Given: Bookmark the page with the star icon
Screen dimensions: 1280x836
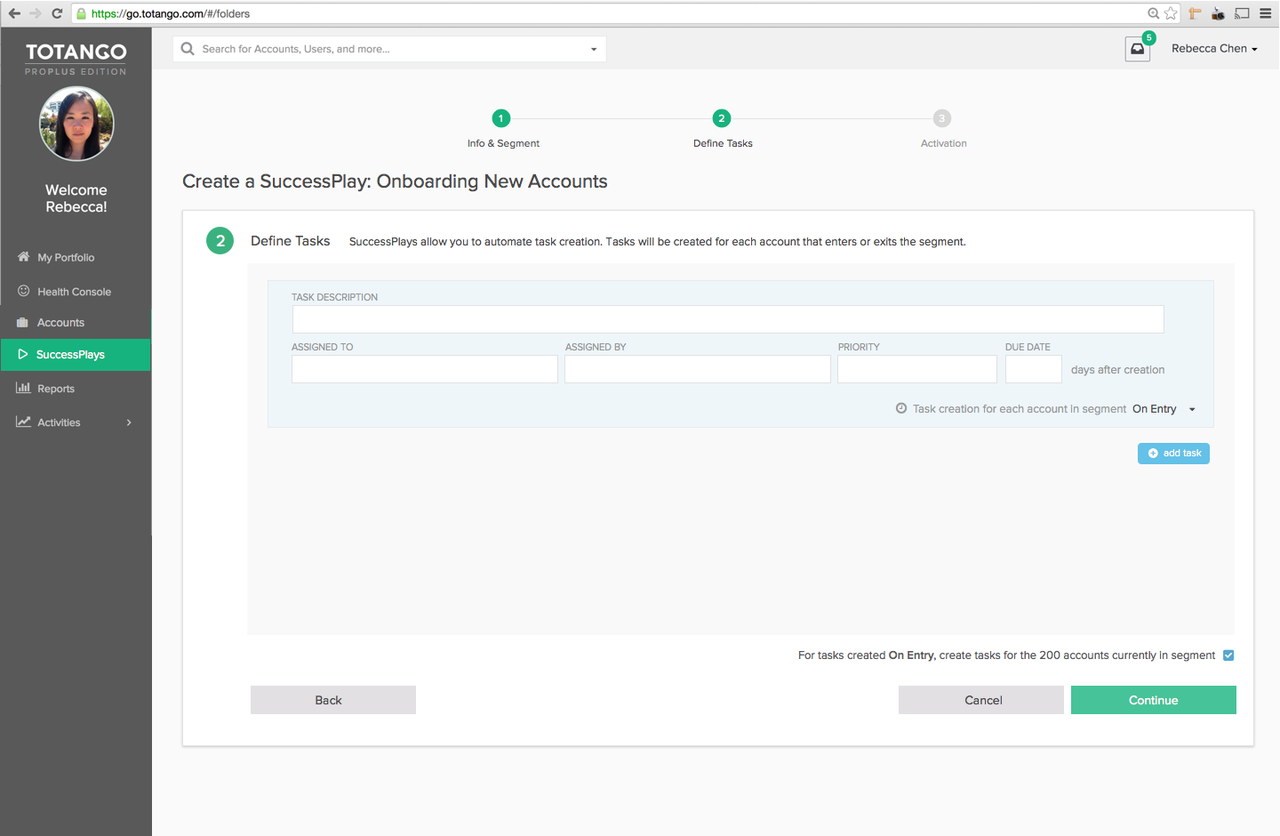Looking at the screenshot, I should point(1170,14).
